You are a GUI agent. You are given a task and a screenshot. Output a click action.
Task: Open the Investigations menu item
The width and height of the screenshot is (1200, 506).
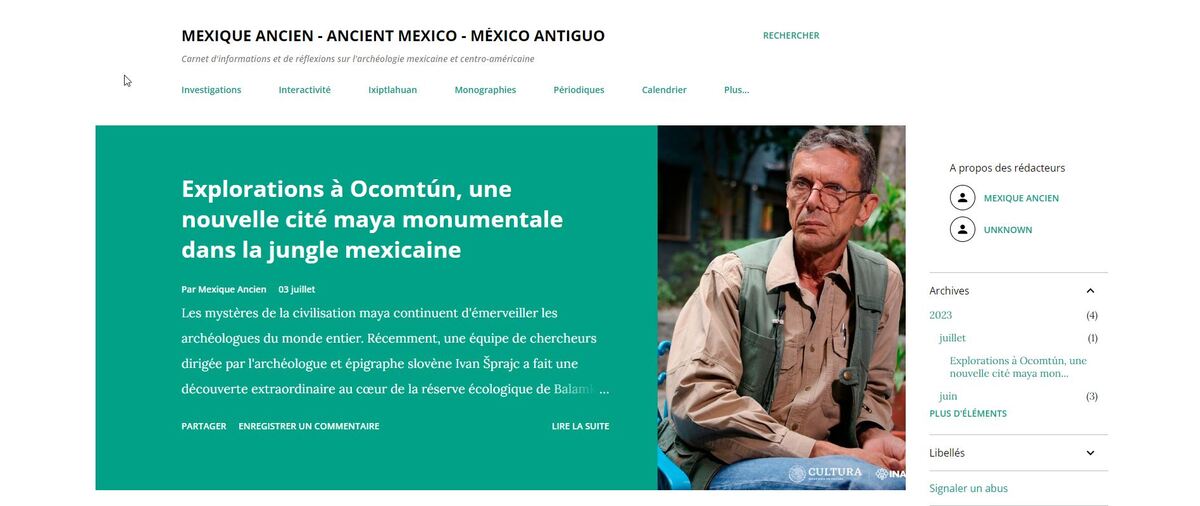click(x=211, y=90)
